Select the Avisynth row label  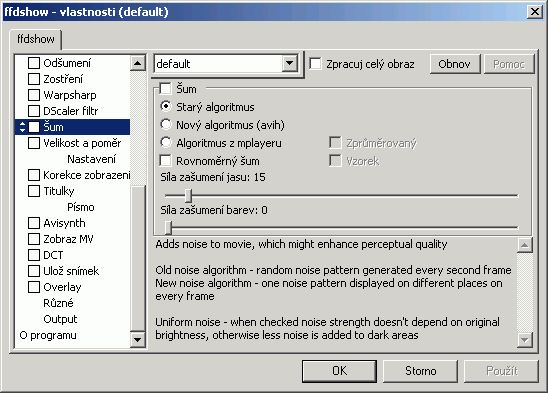pyautogui.click(x=64, y=223)
